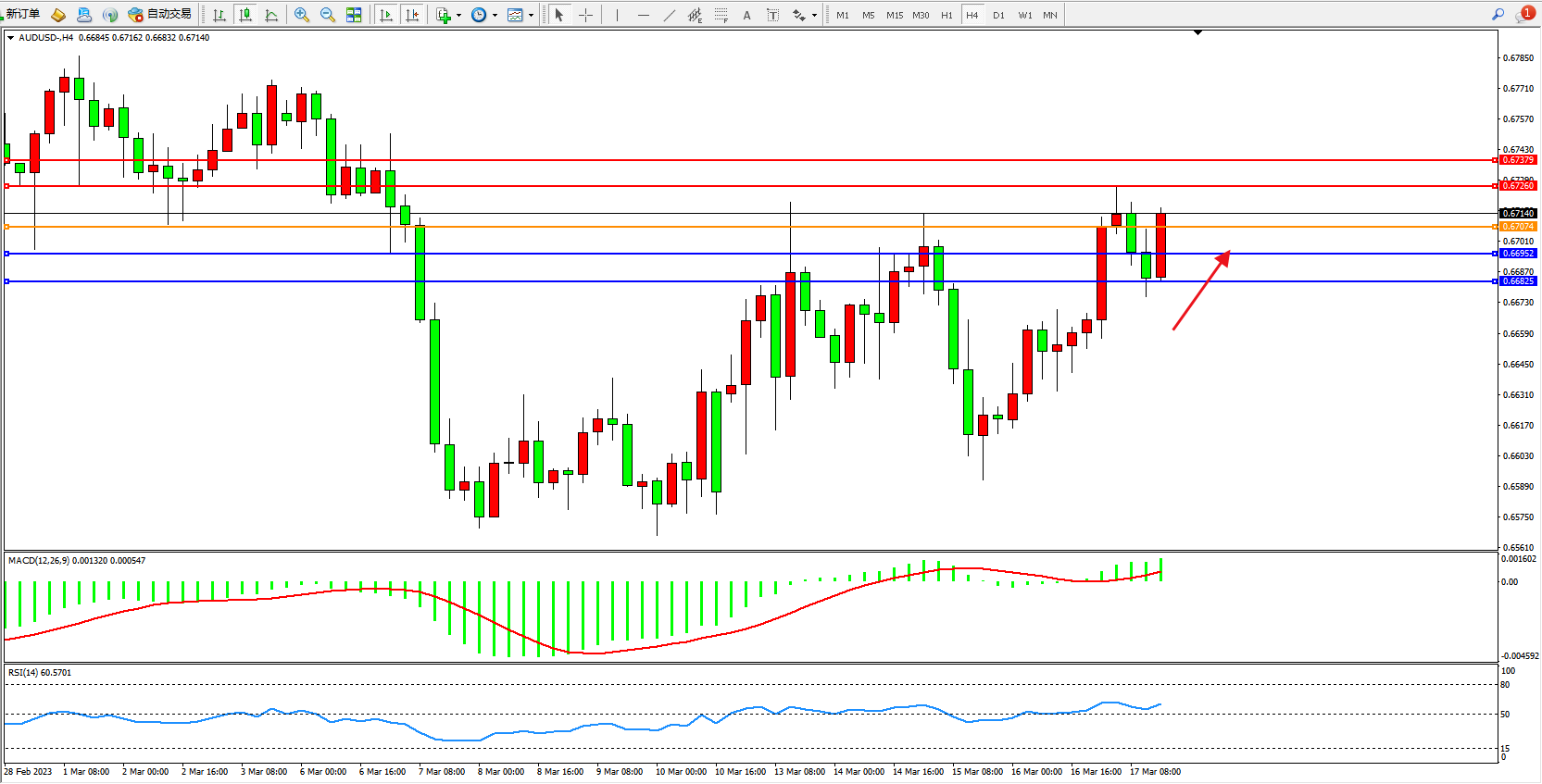Choose the horizontal line drawing tool
This screenshot has height=784, width=1542.
coord(643,15)
